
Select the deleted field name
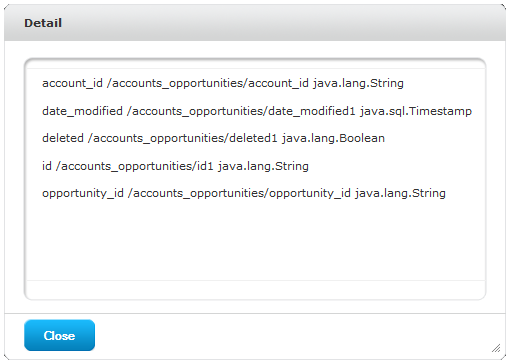63,138
